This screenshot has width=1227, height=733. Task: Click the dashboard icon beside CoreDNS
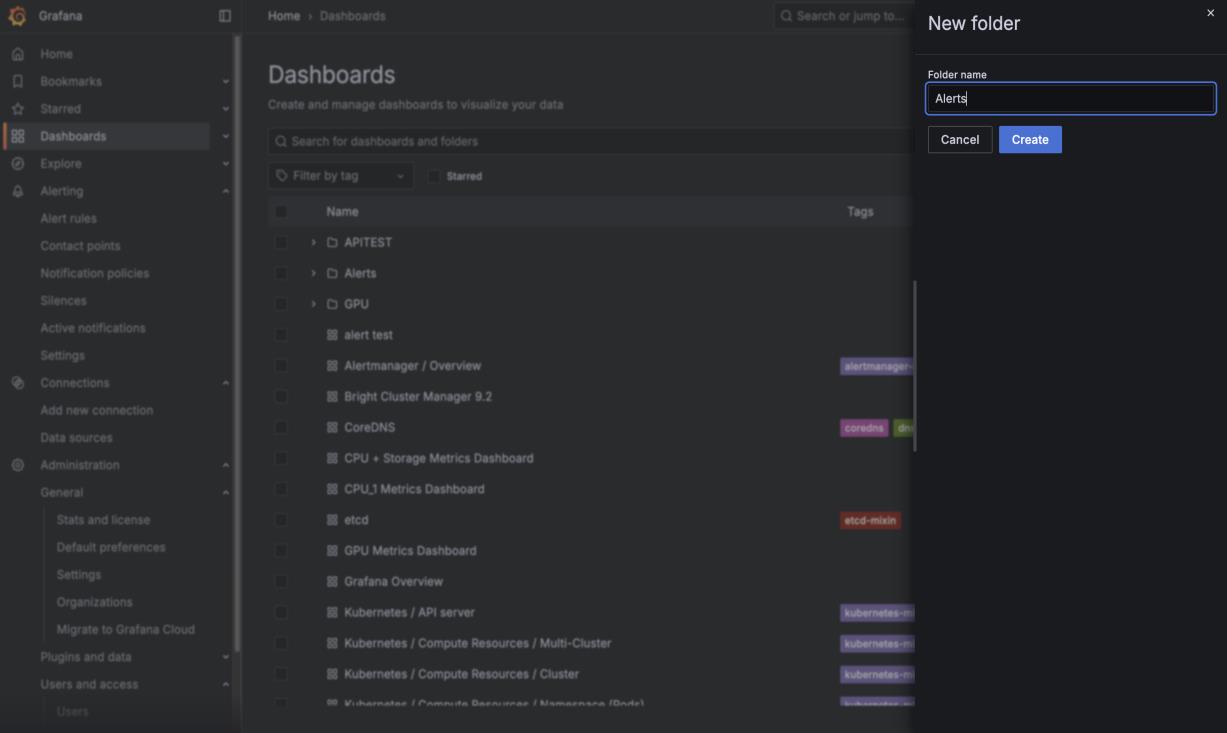click(x=332, y=427)
